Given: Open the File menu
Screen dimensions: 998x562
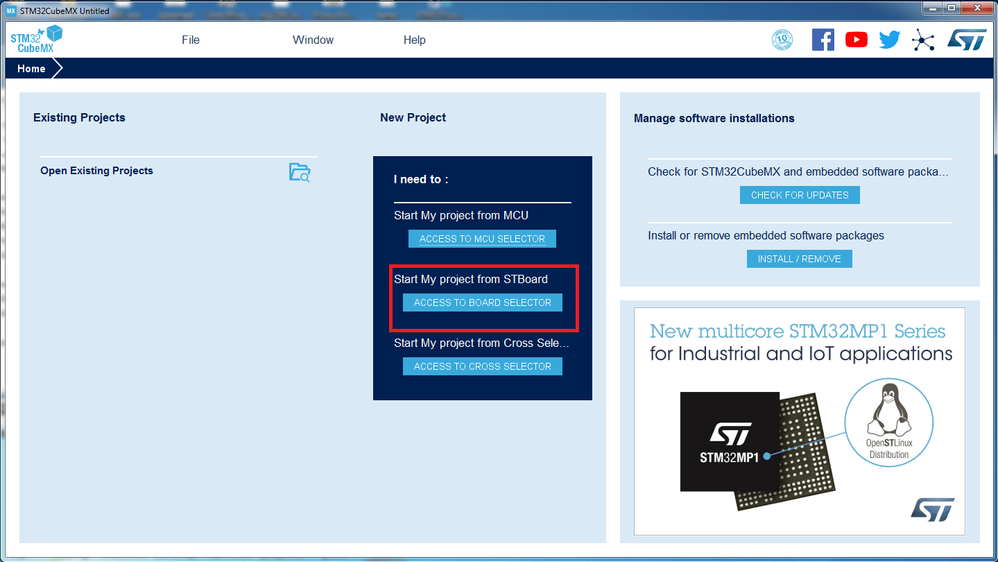Looking at the screenshot, I should click(190, 39).
